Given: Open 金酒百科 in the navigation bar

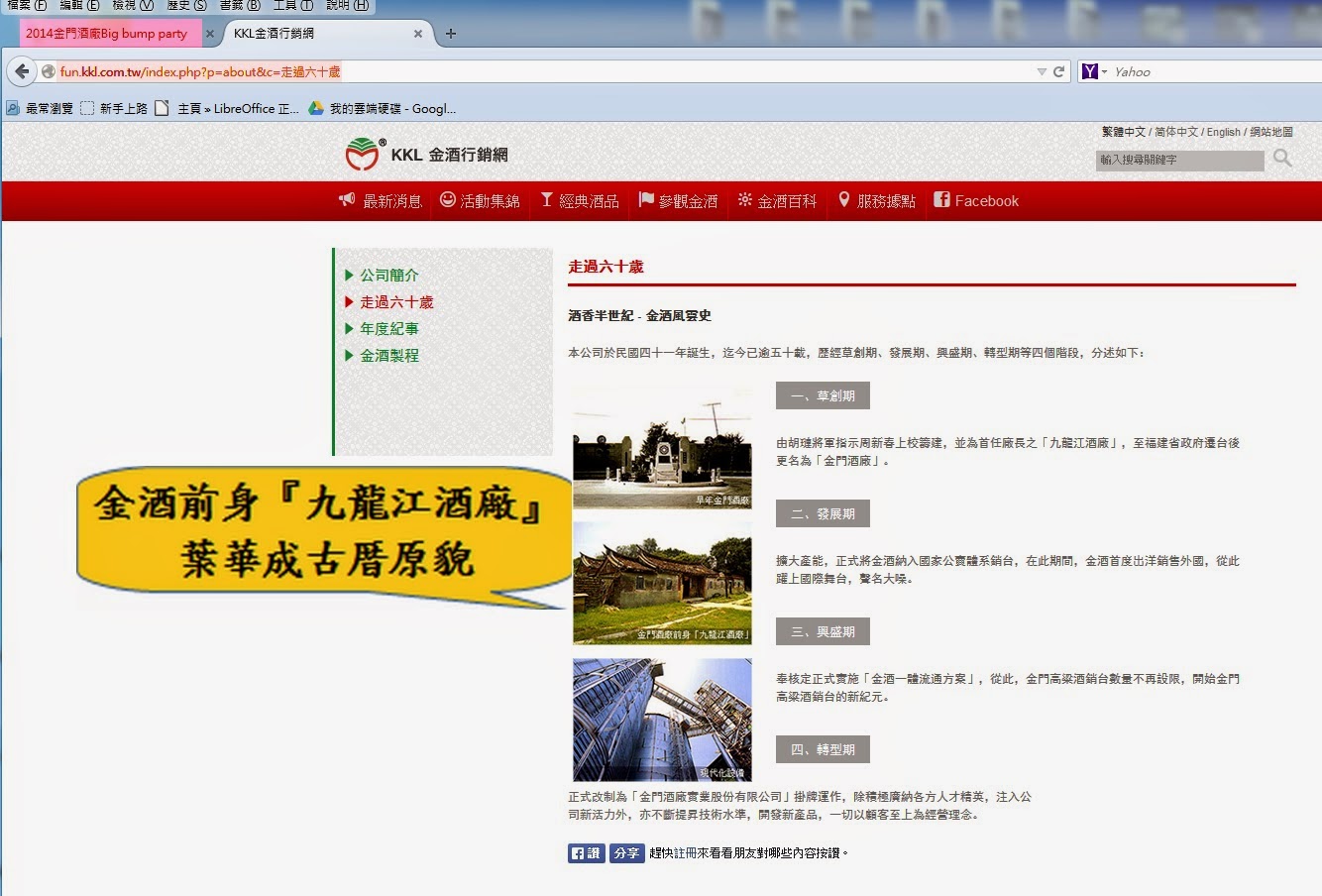Looking at the screenshot, I should pos(778,200).
